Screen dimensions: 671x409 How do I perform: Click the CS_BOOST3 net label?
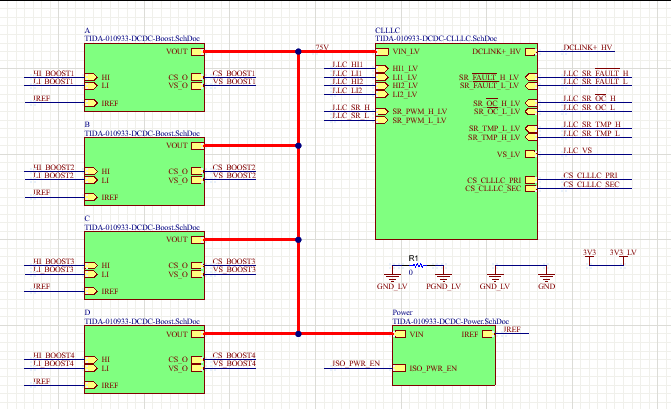coord(234,261)
